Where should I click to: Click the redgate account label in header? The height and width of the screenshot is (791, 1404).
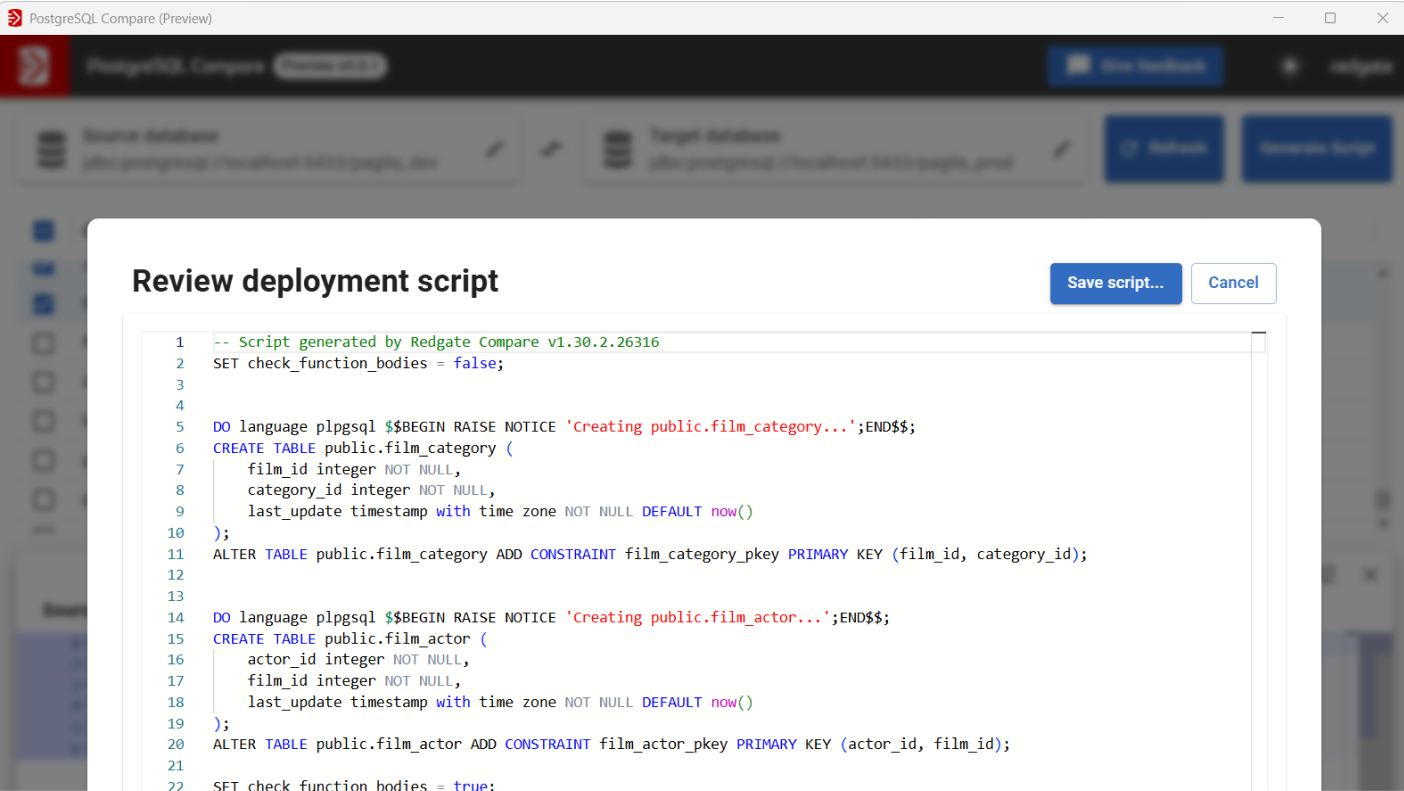pos(1361,66)
